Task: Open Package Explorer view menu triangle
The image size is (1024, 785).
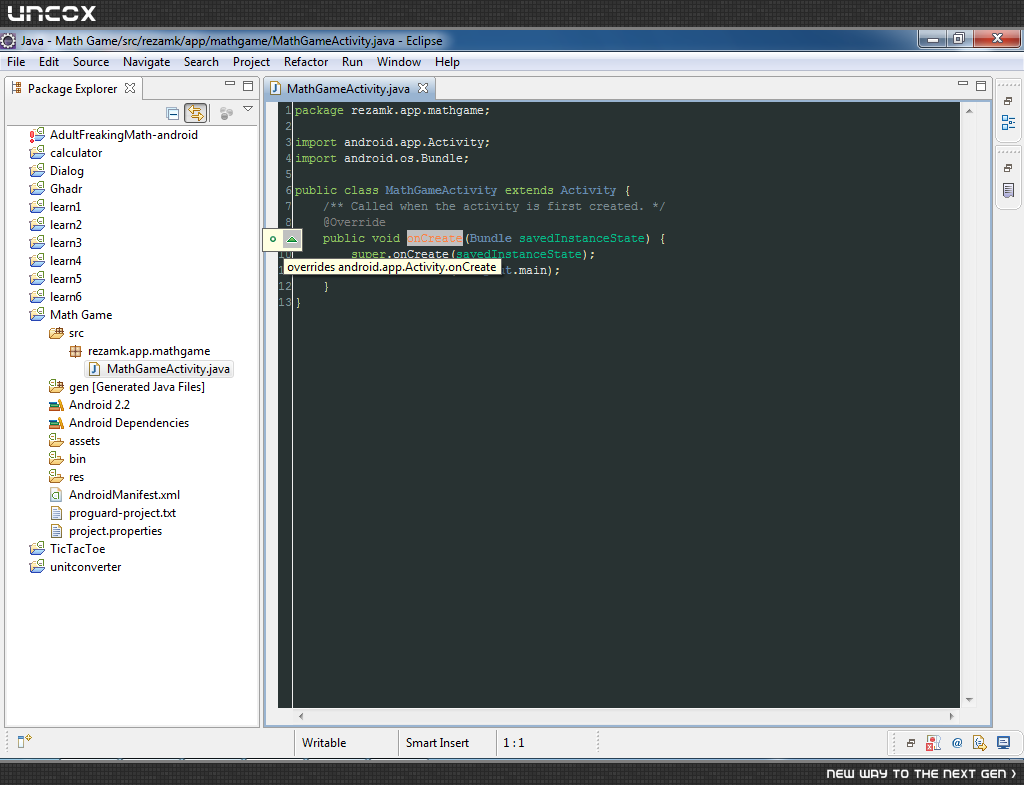Action: (x=248, y=109)
